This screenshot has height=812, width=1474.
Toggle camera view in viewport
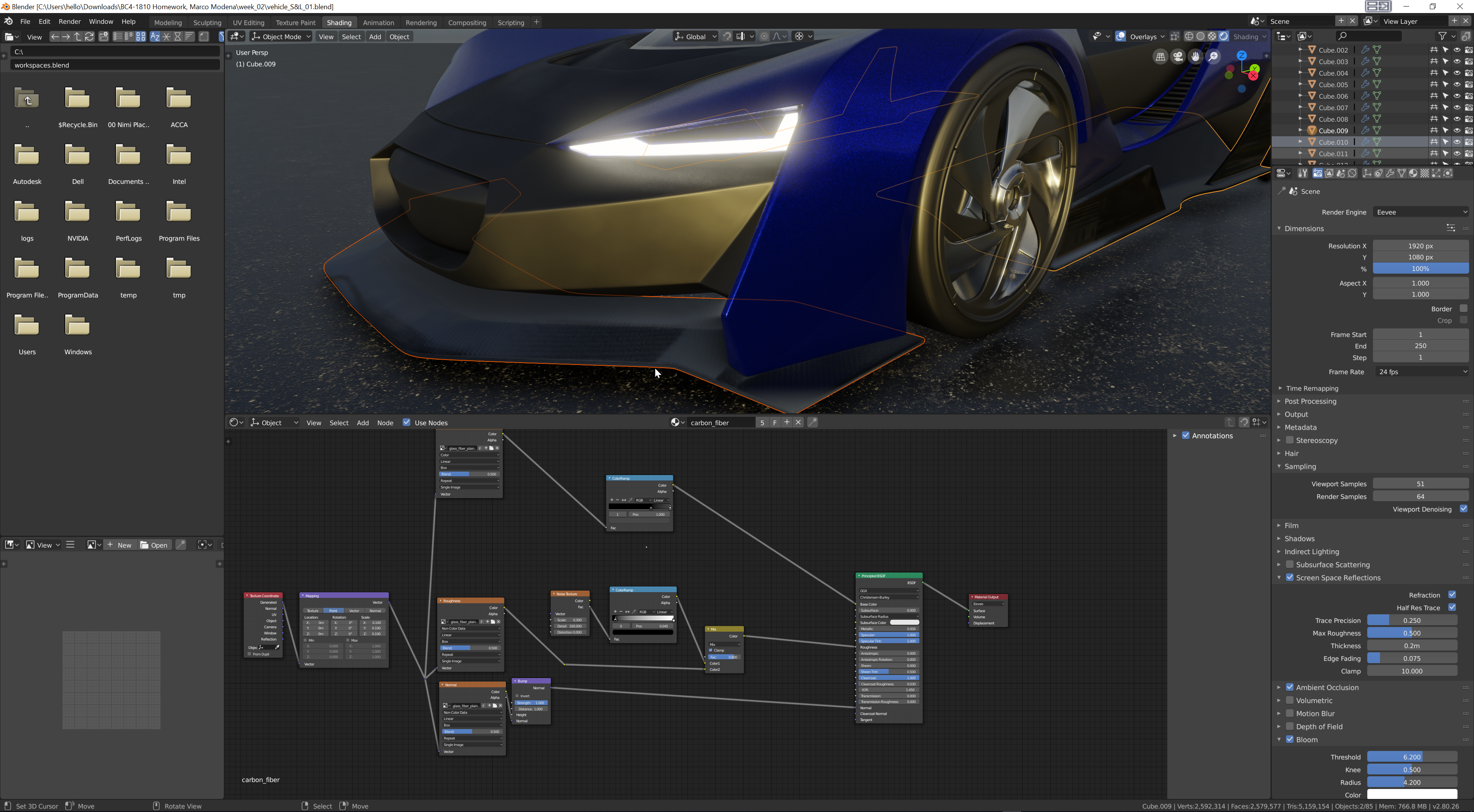coord(1178,57)
